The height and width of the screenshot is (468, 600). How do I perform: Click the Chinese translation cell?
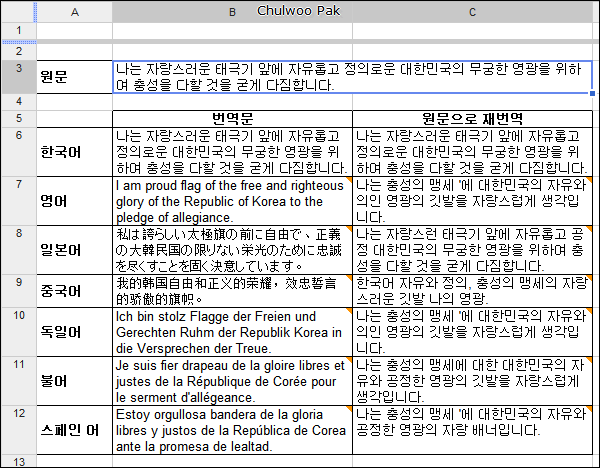click(232, 291)
